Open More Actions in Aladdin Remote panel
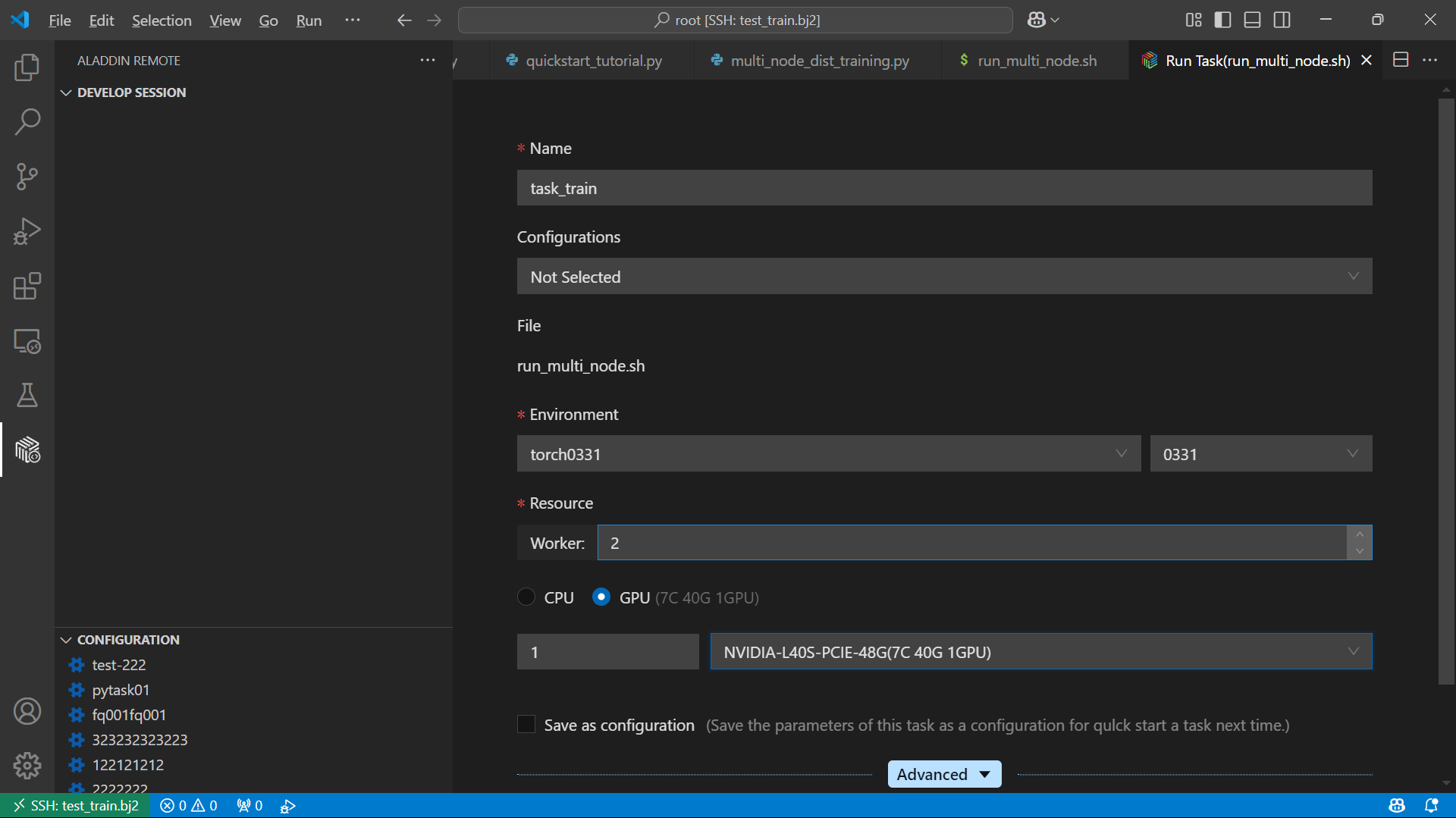The width and height of the screenshot is (1456, 818). 428,60
